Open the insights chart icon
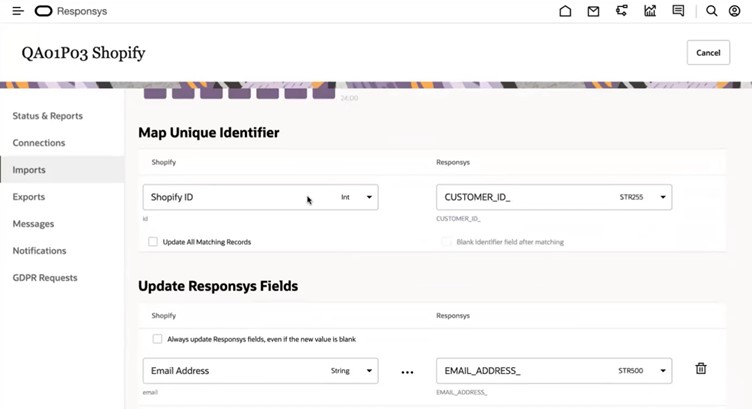The image size is (752, 409). click(x=650, y=11)
